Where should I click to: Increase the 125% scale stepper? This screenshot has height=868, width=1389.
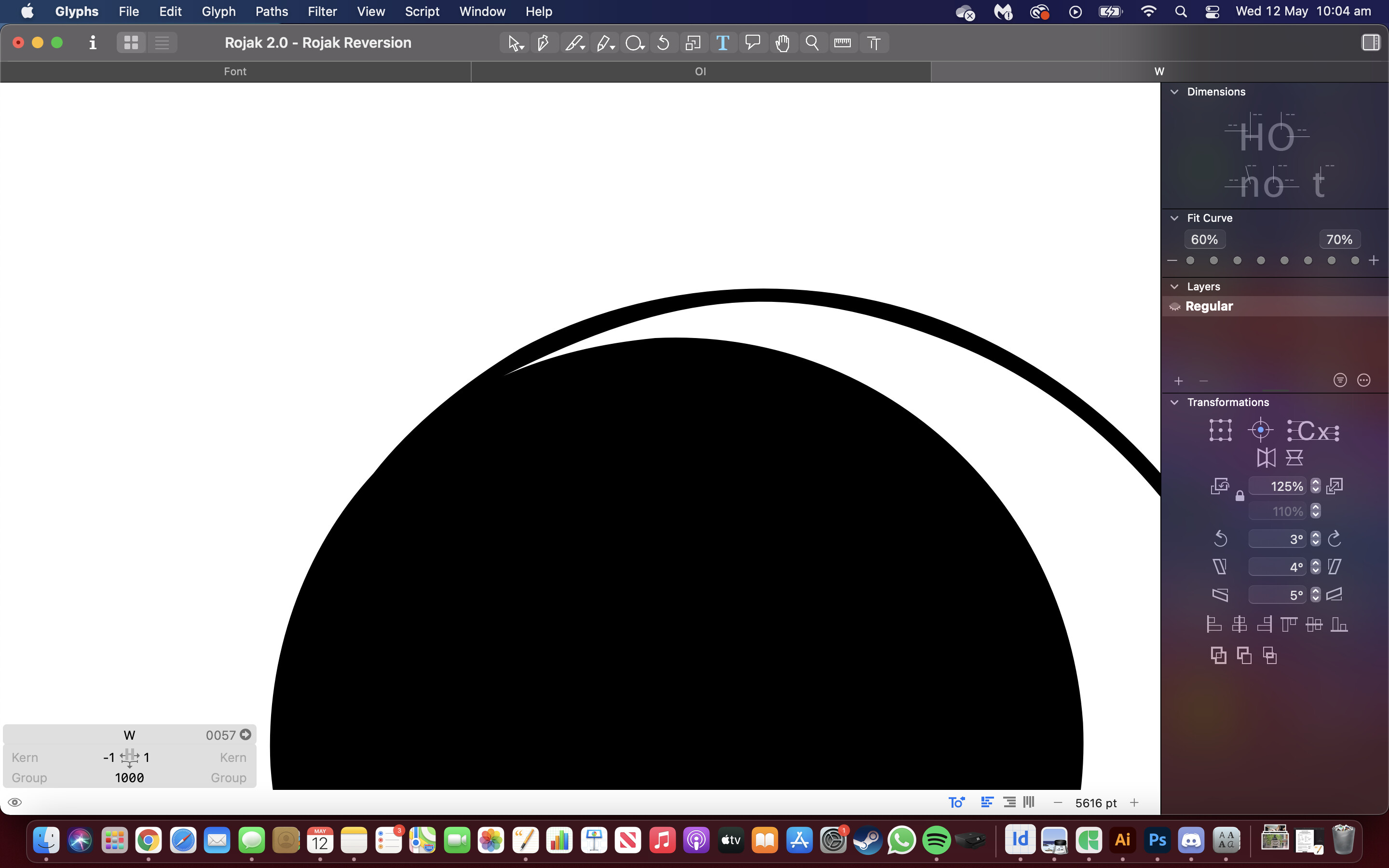(x=1316, y=482)
